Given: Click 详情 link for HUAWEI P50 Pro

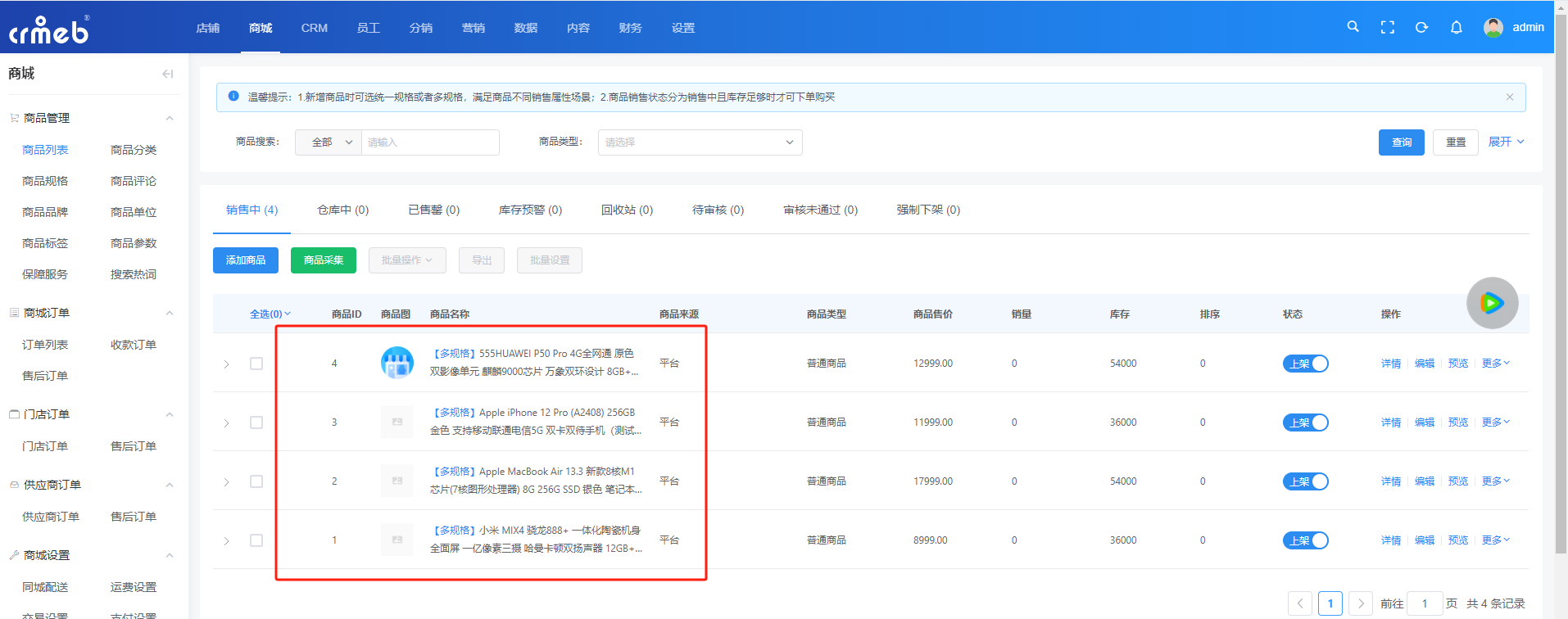Looking at the screenshot, I should pyautogui.click(x=1391, y=364).
